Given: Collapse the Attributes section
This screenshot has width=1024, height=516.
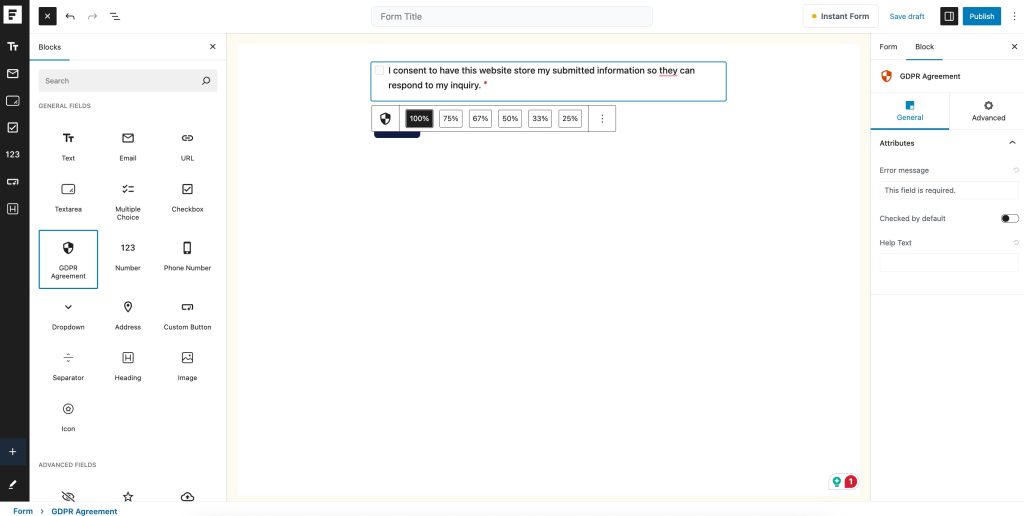Looking at the screenshot, I should coord(1012,143).
